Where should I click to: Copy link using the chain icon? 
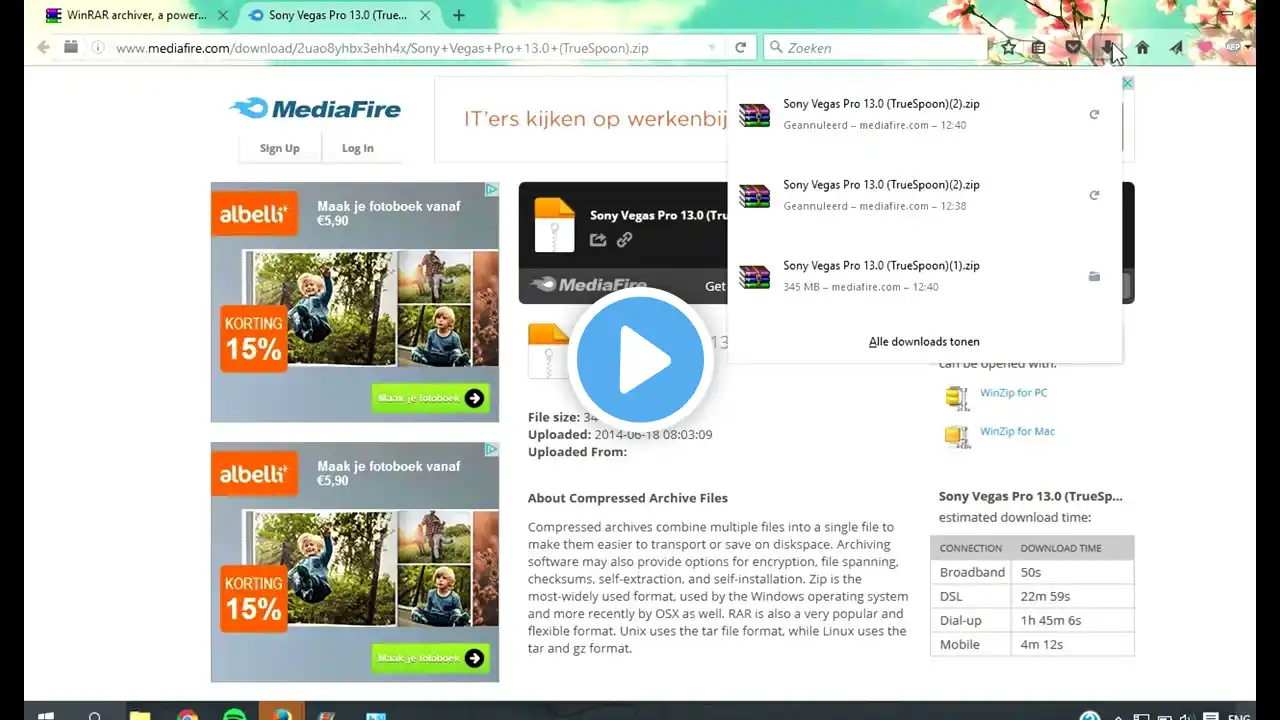pos(624,239)
